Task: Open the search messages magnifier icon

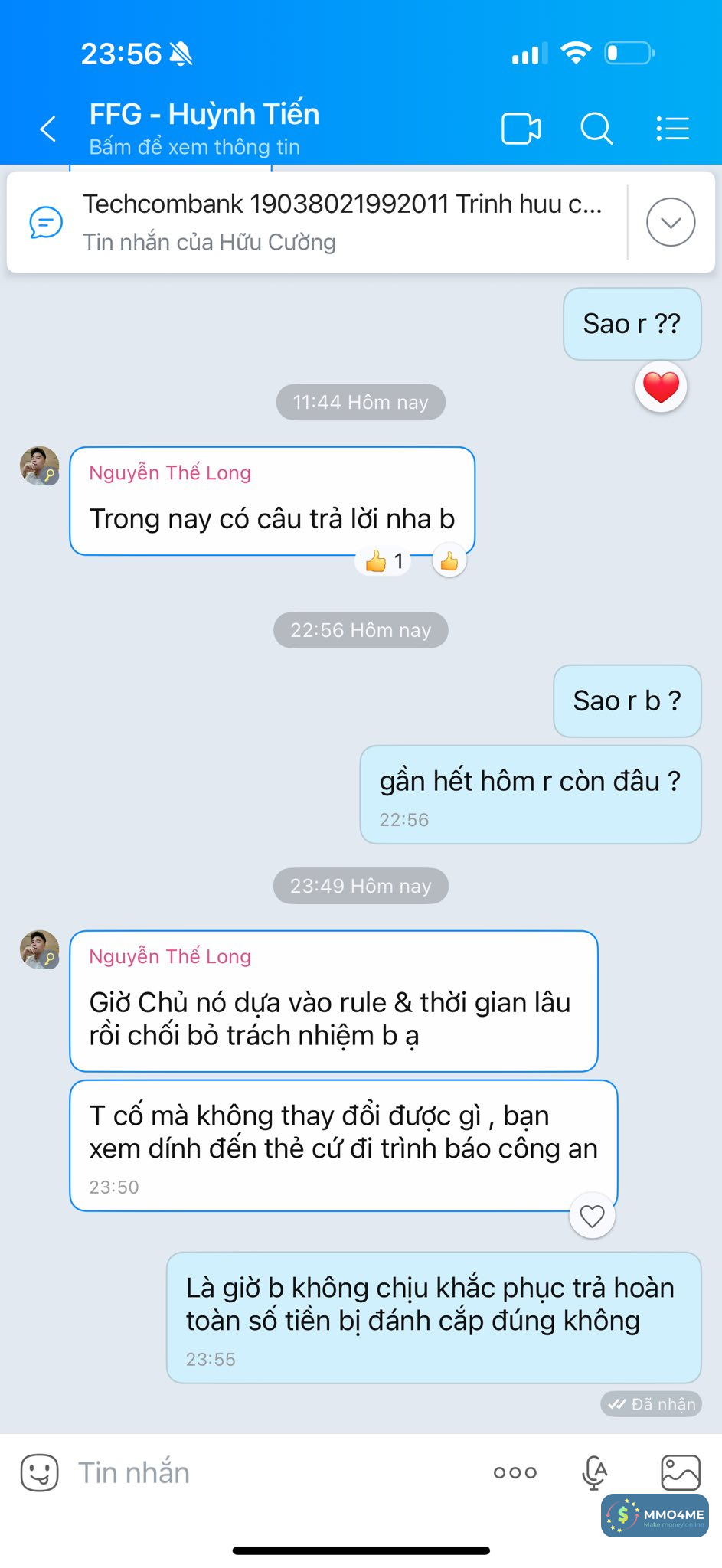Action: point(596,129)
